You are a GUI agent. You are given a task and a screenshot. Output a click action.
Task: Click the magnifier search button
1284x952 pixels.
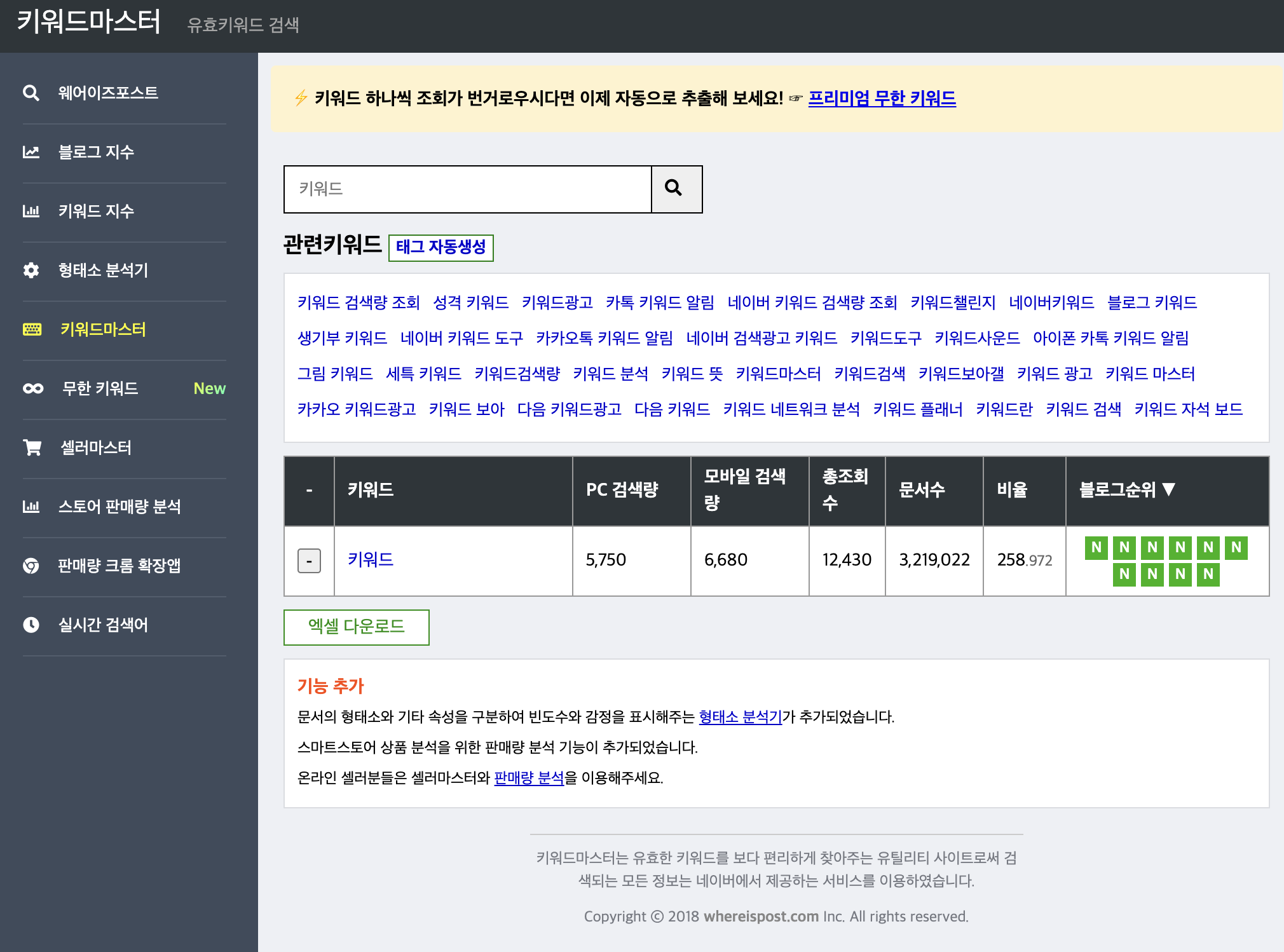[x=676, y=189]
